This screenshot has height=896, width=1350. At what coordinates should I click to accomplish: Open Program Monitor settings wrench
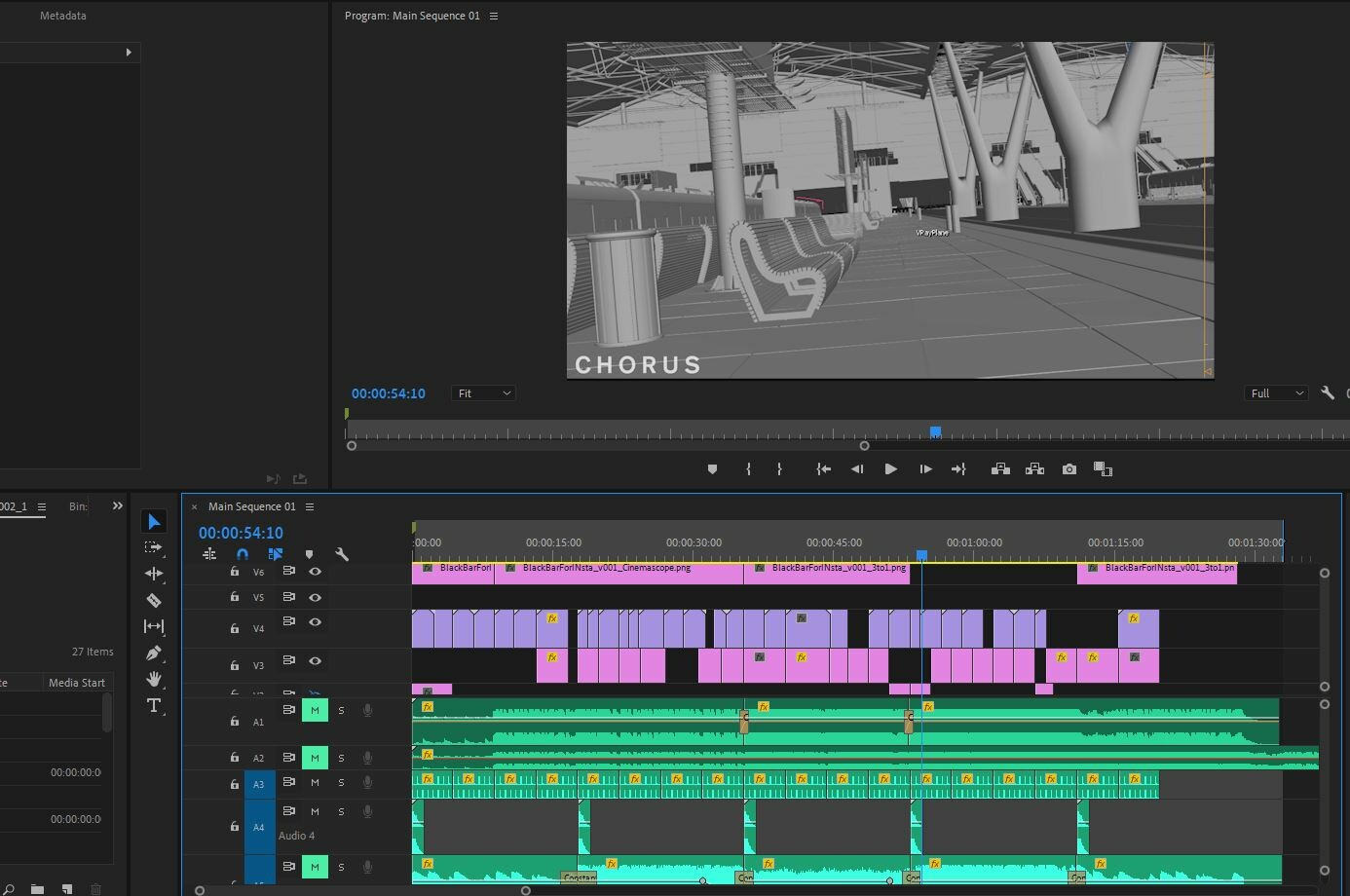(1328, 393)
